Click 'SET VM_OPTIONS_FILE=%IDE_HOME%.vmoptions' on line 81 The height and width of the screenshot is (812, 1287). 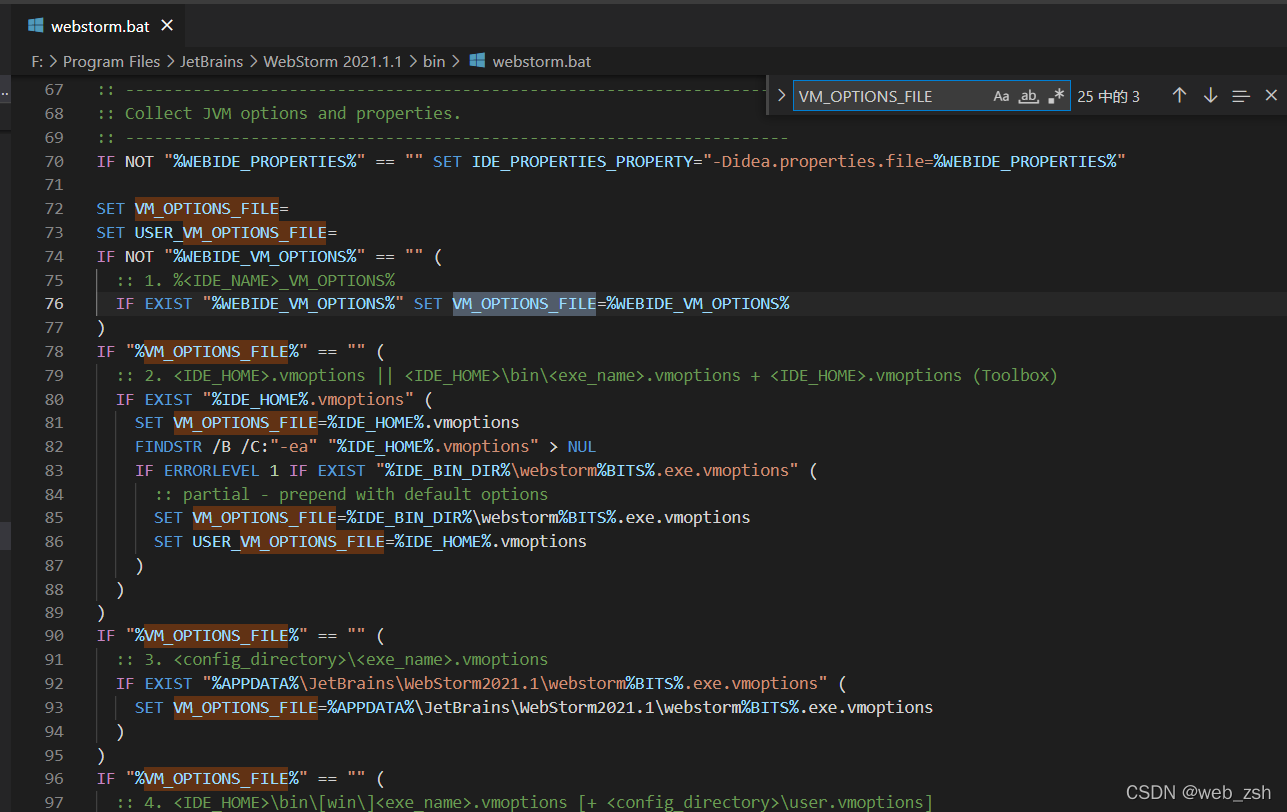pyautogui.click(x=327, y=422)
